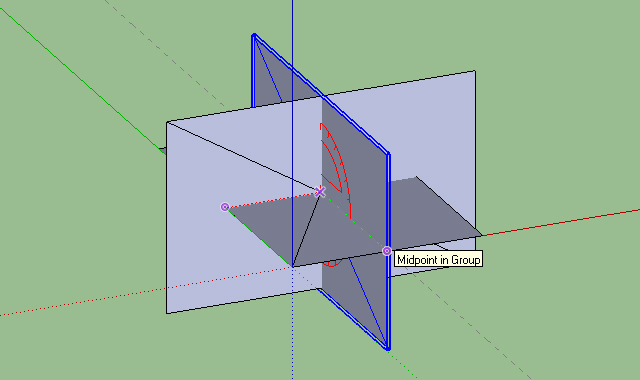Click purple circle ending the red dotted line
This screenshot has height=380, width=640.
tap(225, 207)
